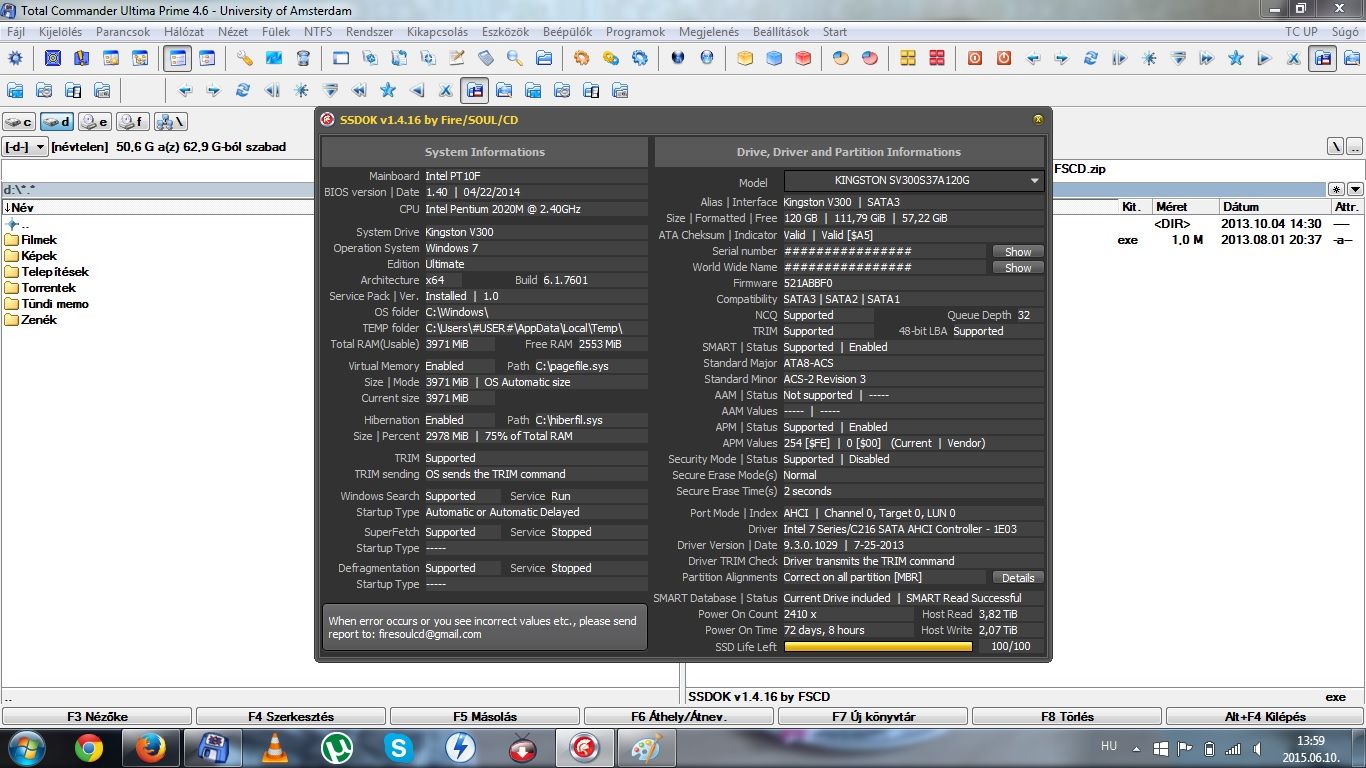This screenshot has width=1366, height=768.
Task: Open the Filmek folder
Action: [31, 240]
